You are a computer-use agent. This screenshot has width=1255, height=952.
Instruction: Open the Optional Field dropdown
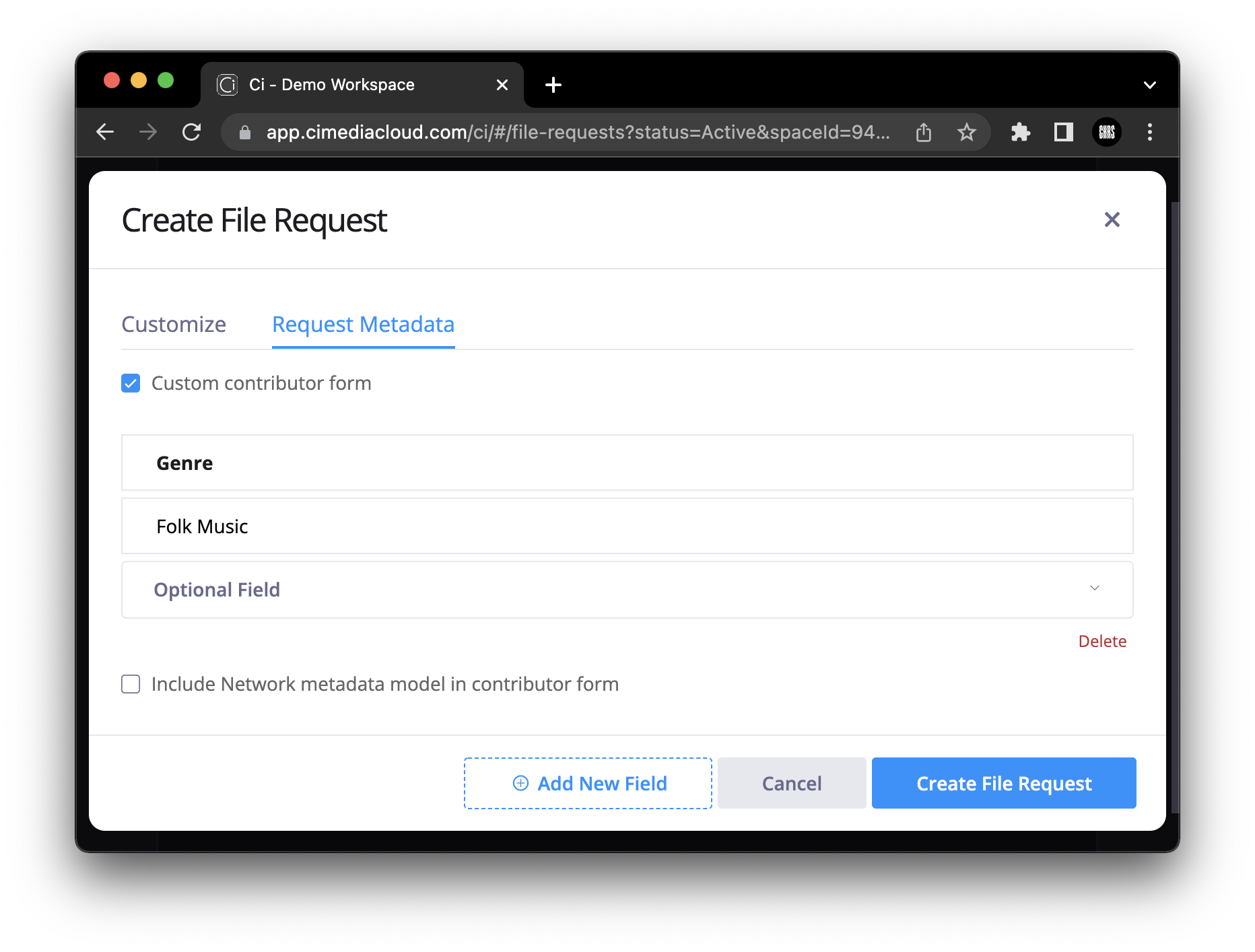click(x=627, y=590)
